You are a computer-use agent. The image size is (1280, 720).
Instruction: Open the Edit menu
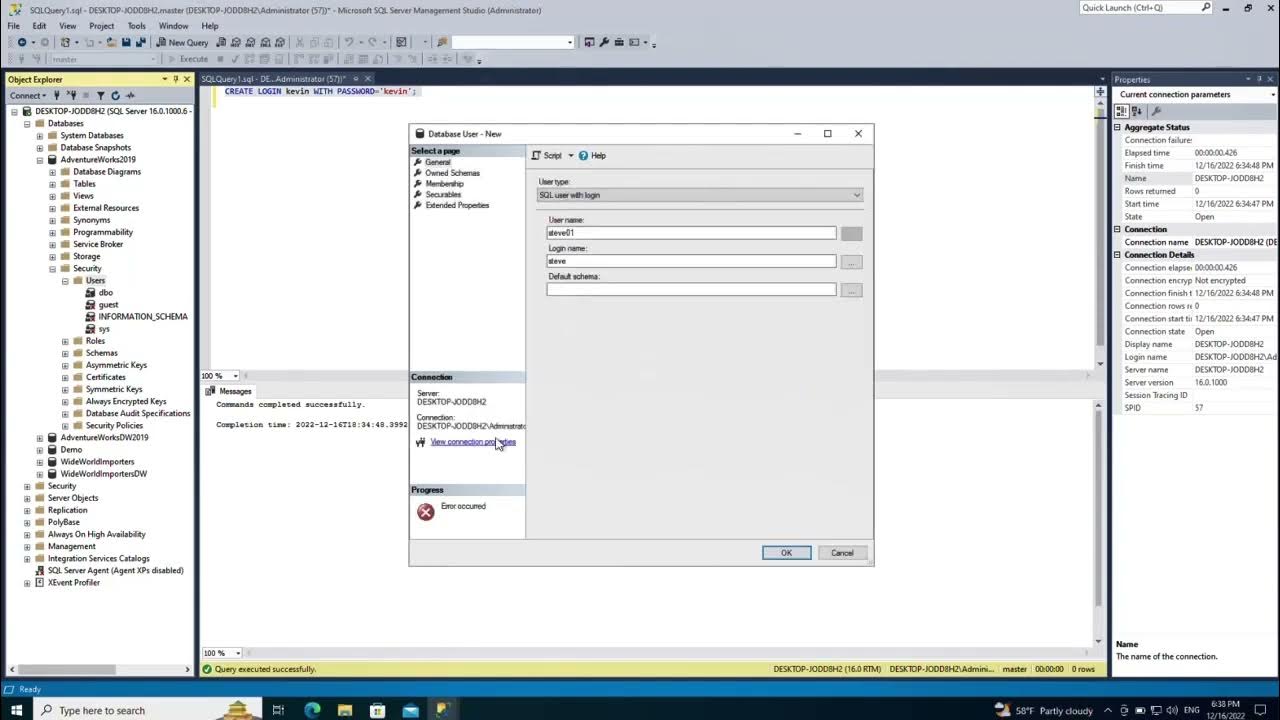coord(39,26)
